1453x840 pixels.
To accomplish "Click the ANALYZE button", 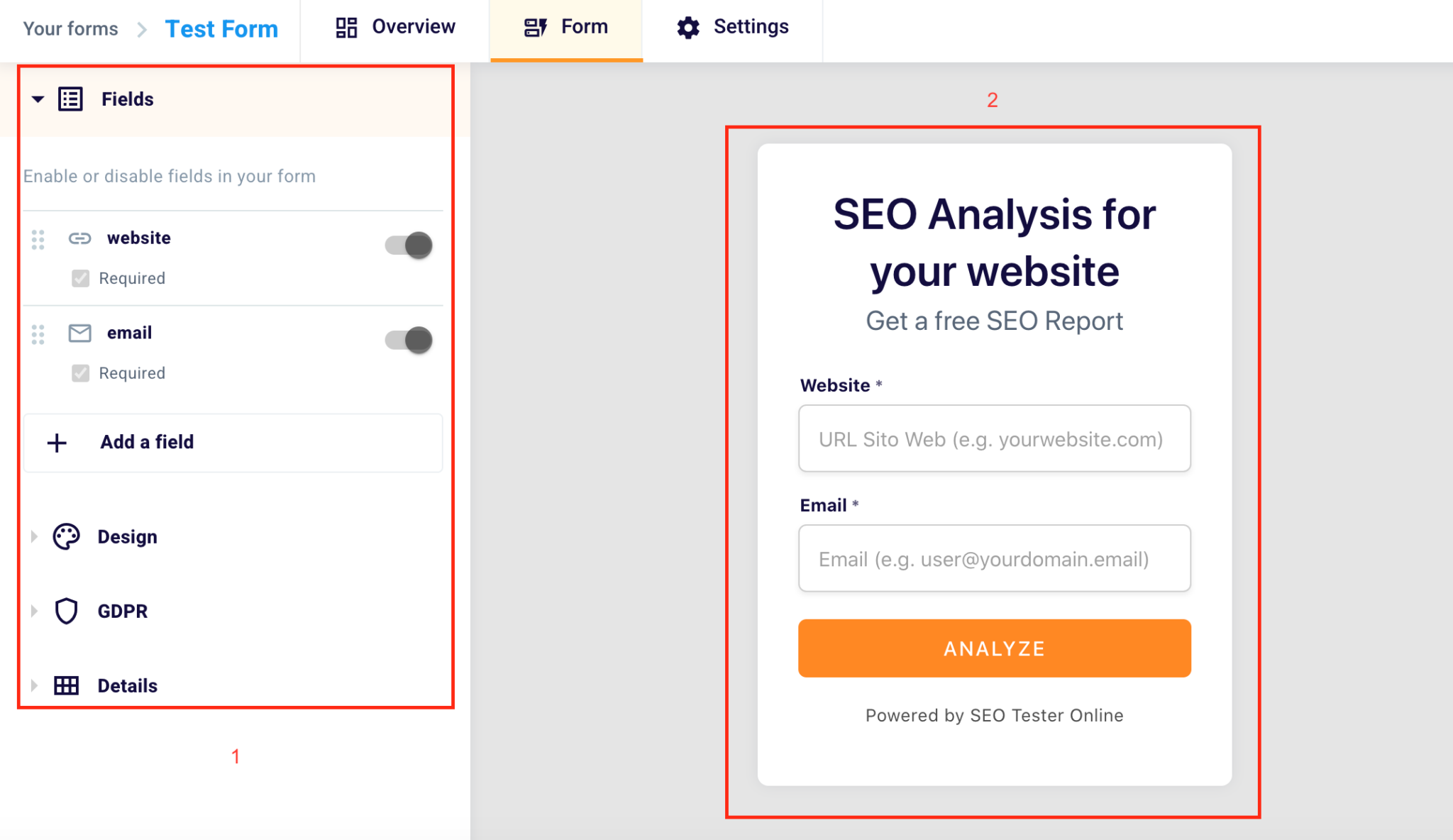I will click(994, 648).
